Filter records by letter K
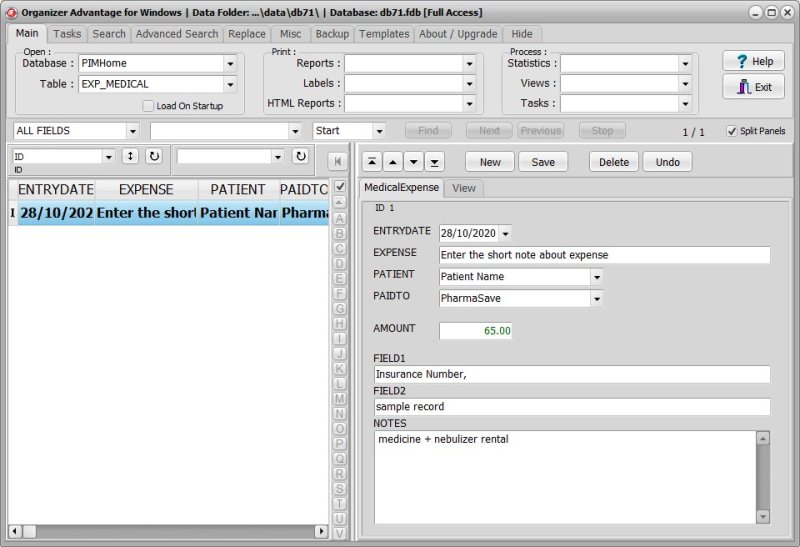The image size is (800, 547). pos(339,368)
